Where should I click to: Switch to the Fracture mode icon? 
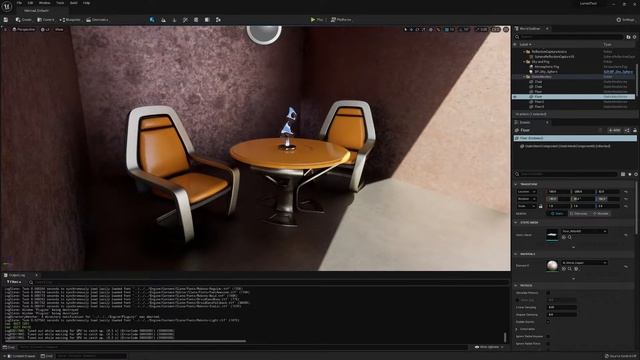click(207, 20)
